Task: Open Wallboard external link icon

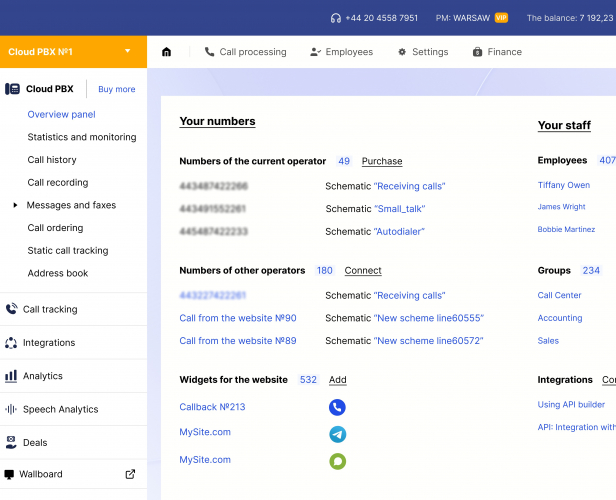Action: coord(130,474)
